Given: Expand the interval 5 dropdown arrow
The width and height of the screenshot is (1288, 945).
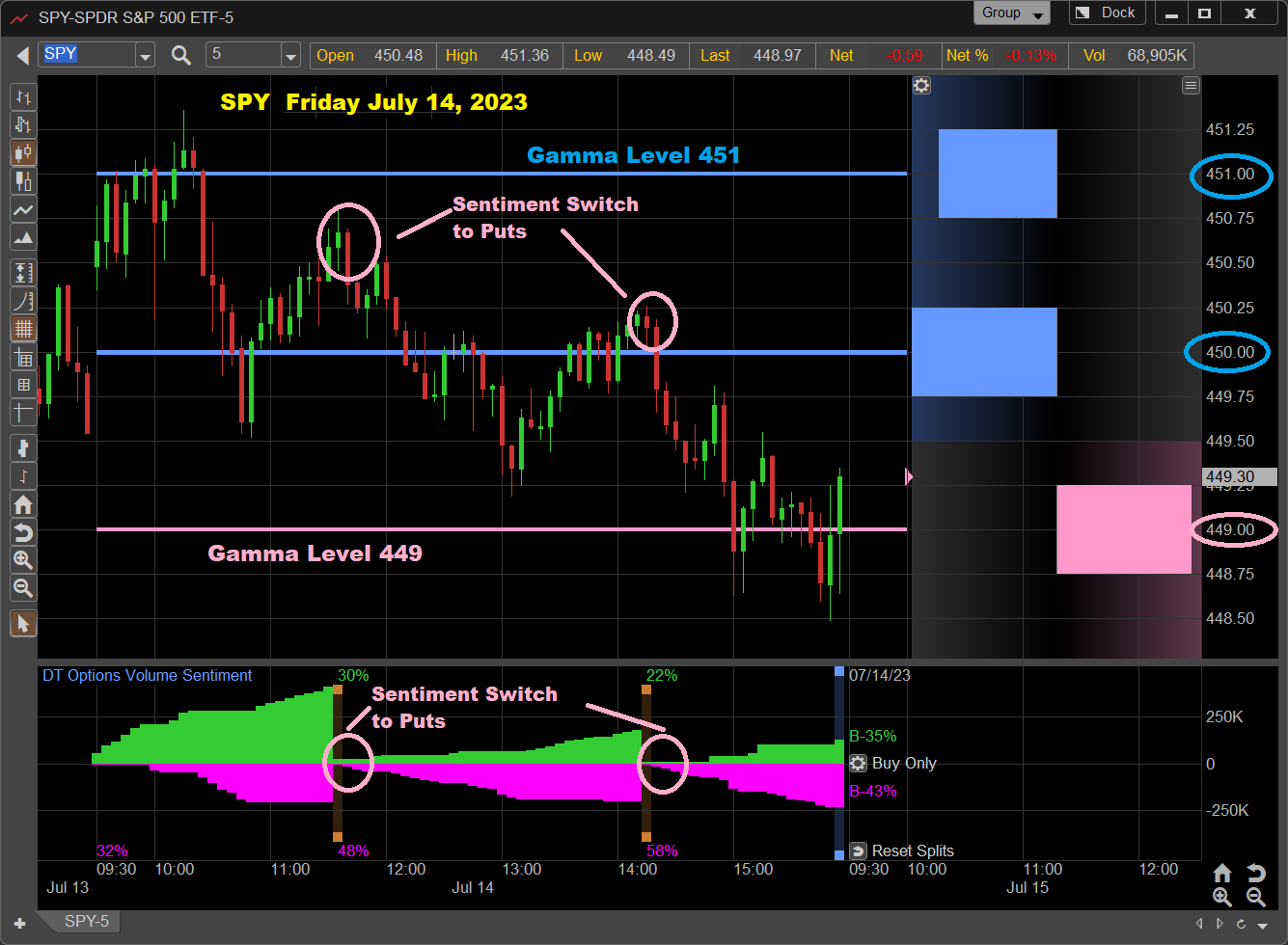Looking at the screenshot, I should (290, 56).
